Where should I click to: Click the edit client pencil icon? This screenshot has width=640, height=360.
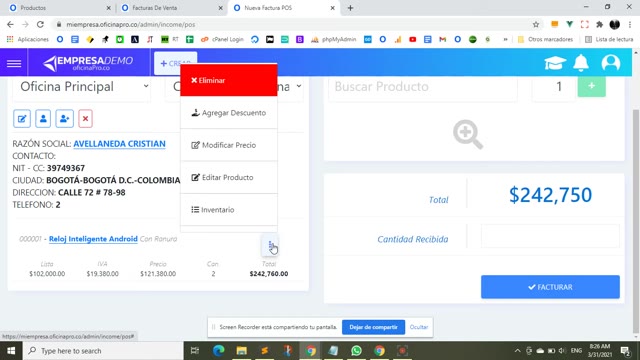pos(22,119)
